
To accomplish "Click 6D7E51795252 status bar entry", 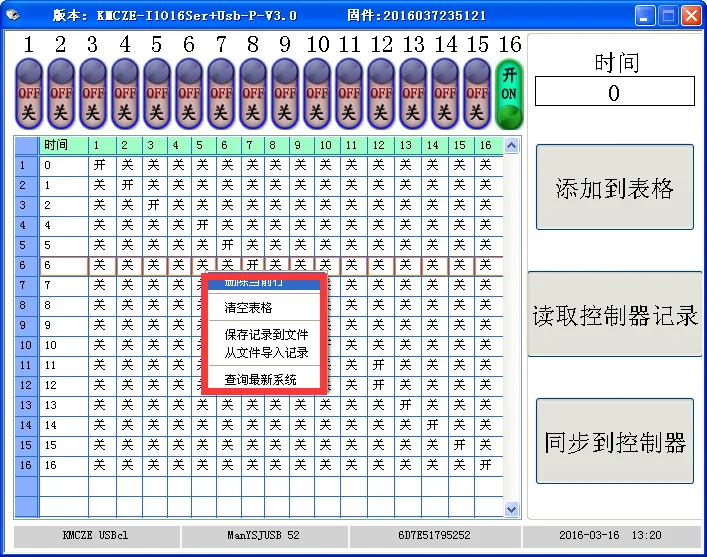I will [434, 536].
